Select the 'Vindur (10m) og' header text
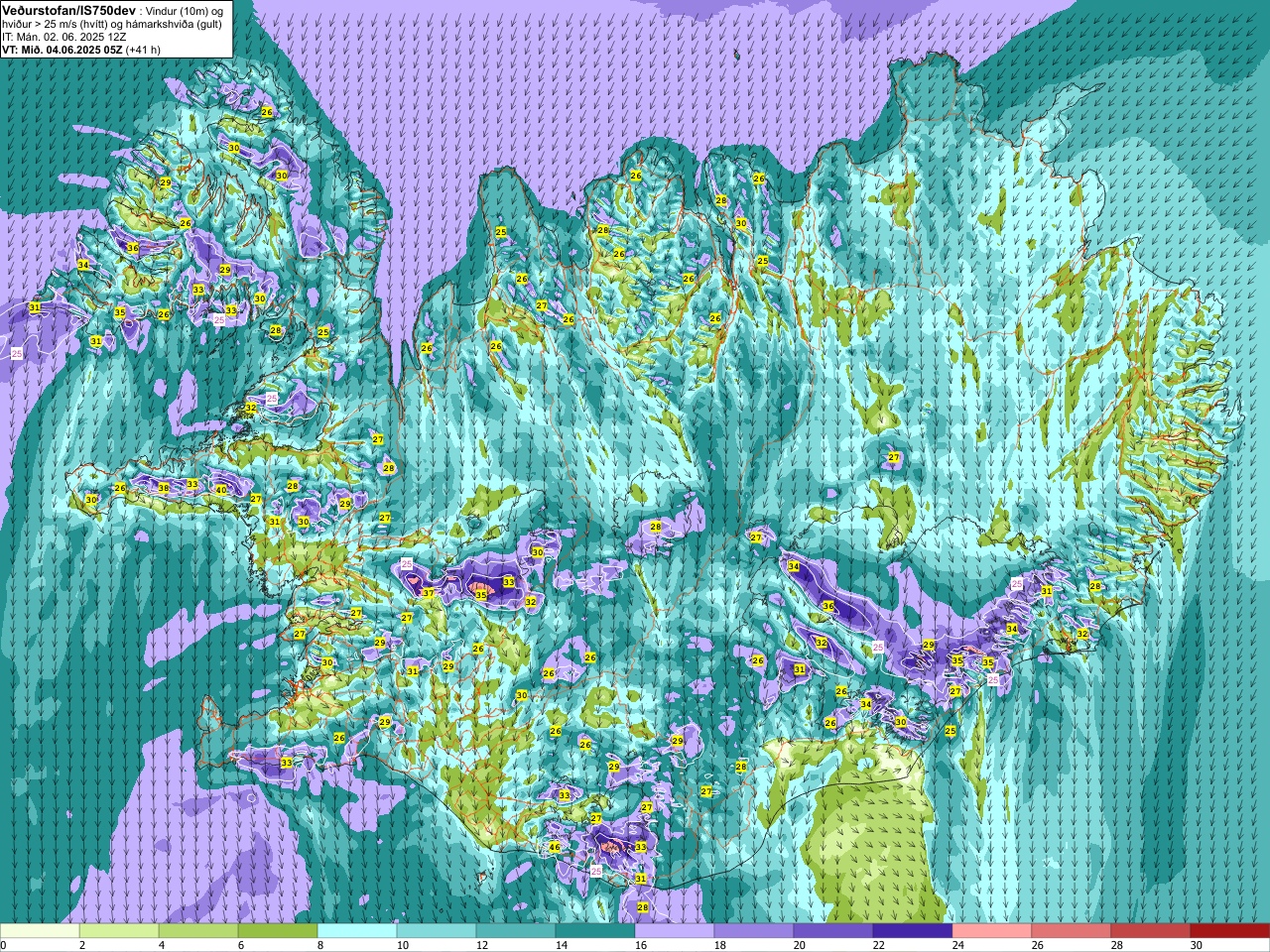The image size is (1270, 952). coord(184,10)
